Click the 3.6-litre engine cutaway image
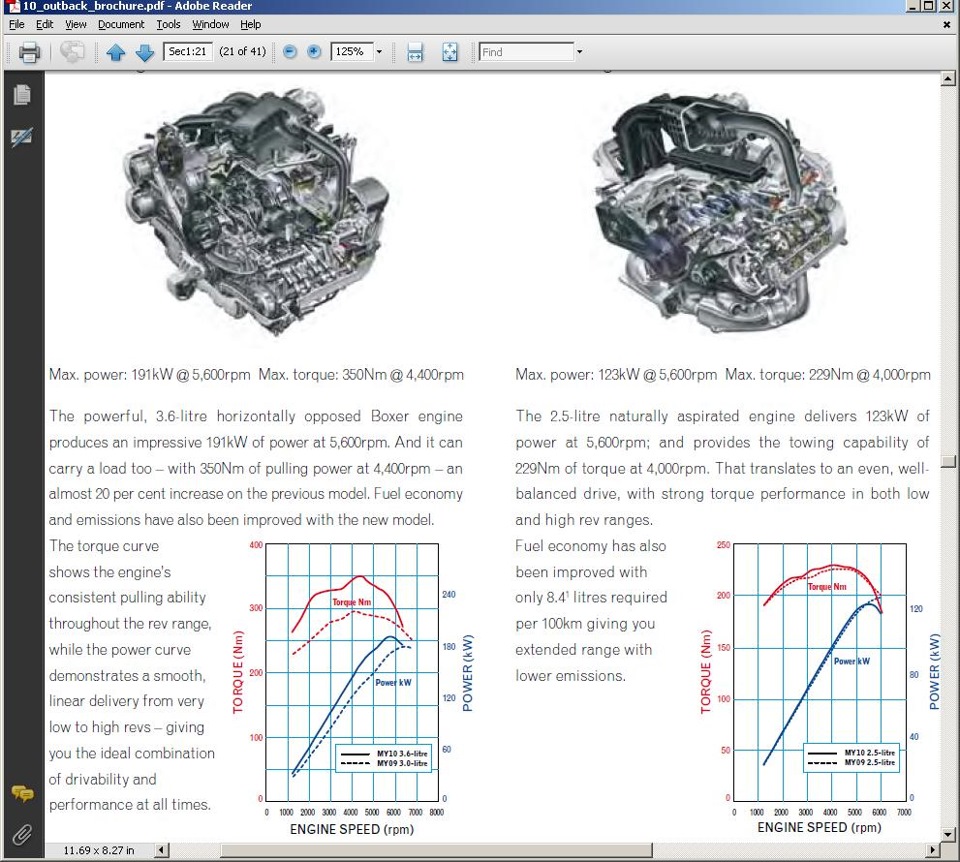 click(257, 212)
